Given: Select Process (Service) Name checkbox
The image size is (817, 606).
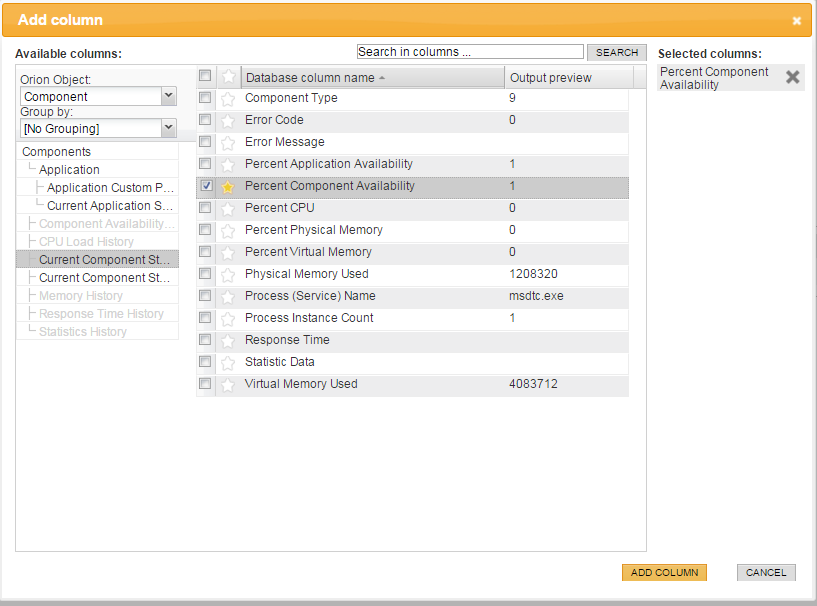Looking at the screenshot, I should 205,295.
